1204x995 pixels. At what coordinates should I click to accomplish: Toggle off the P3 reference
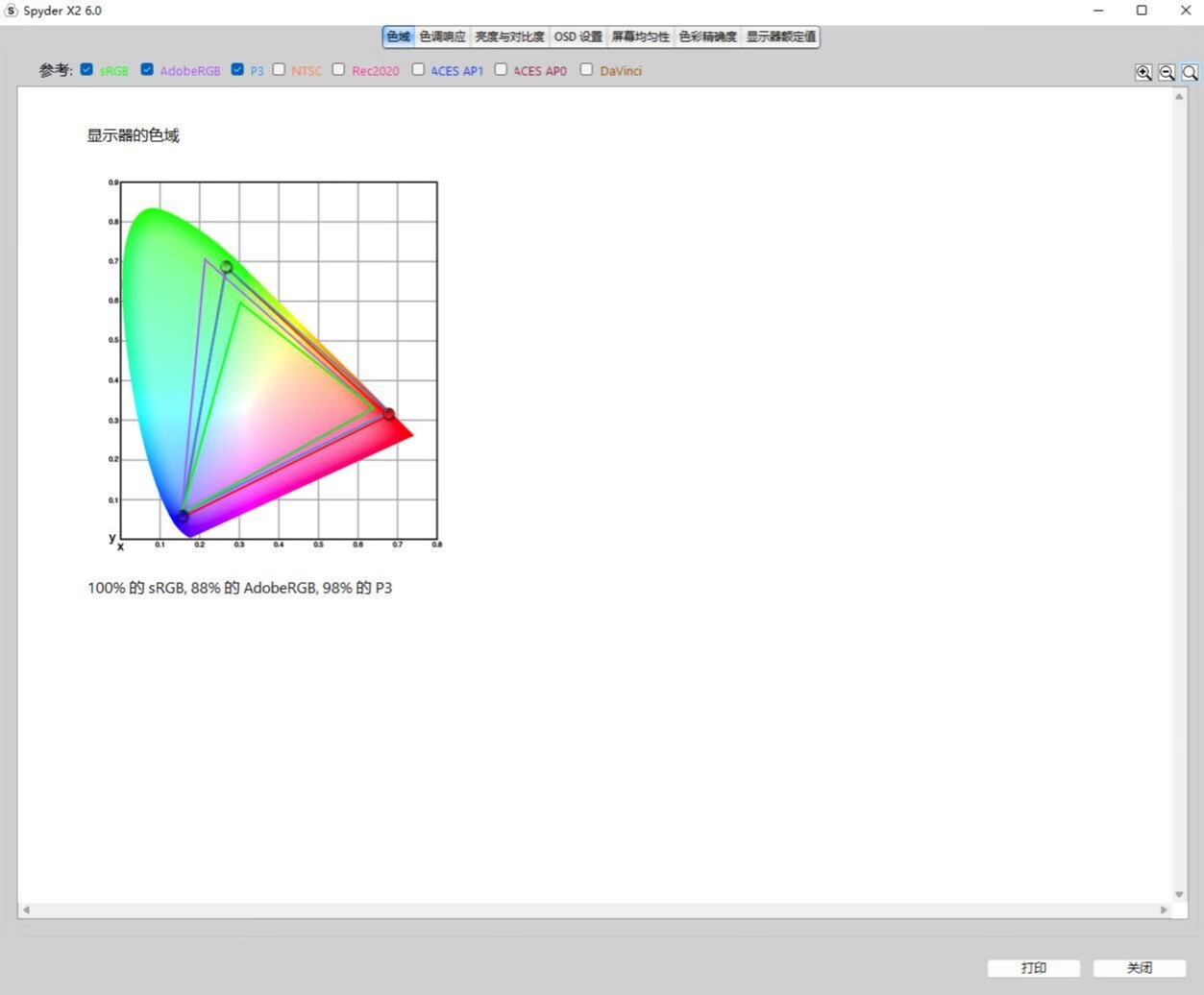tap(237, 69)
